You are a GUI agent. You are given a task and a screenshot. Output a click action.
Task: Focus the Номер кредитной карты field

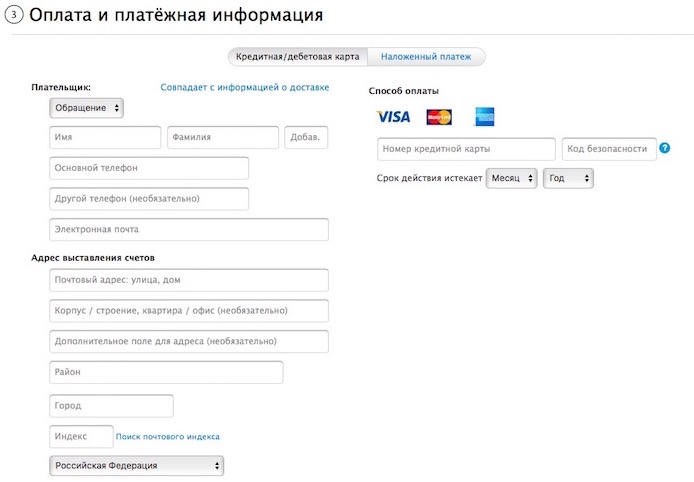tap(466, 149)
